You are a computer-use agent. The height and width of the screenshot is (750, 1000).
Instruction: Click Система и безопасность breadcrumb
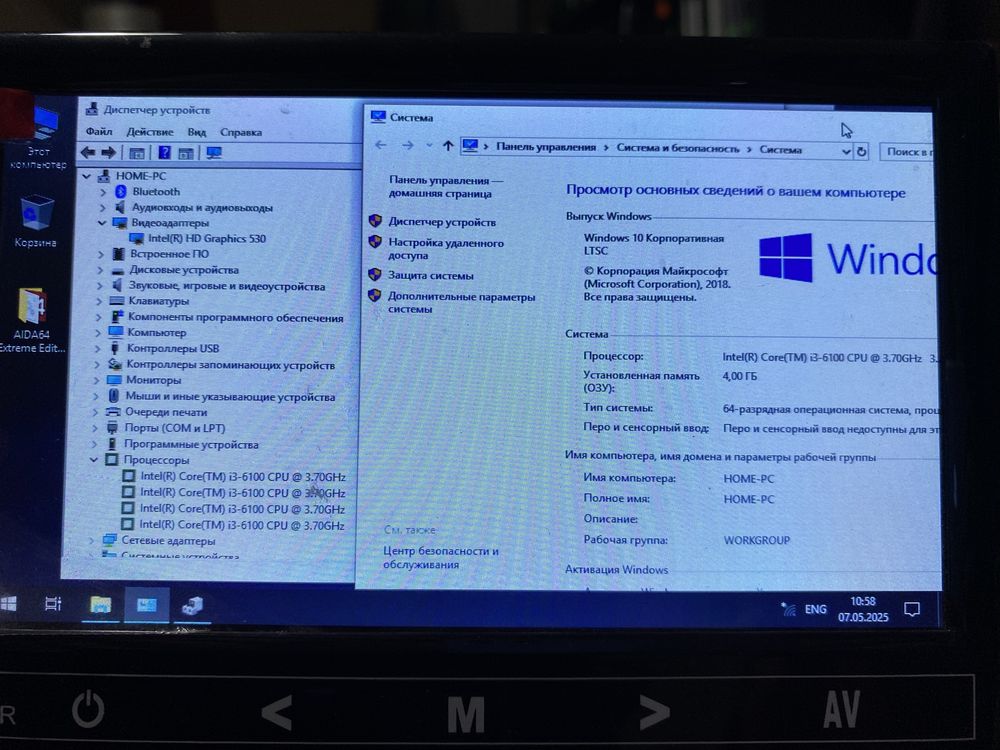tap(678, 149)
